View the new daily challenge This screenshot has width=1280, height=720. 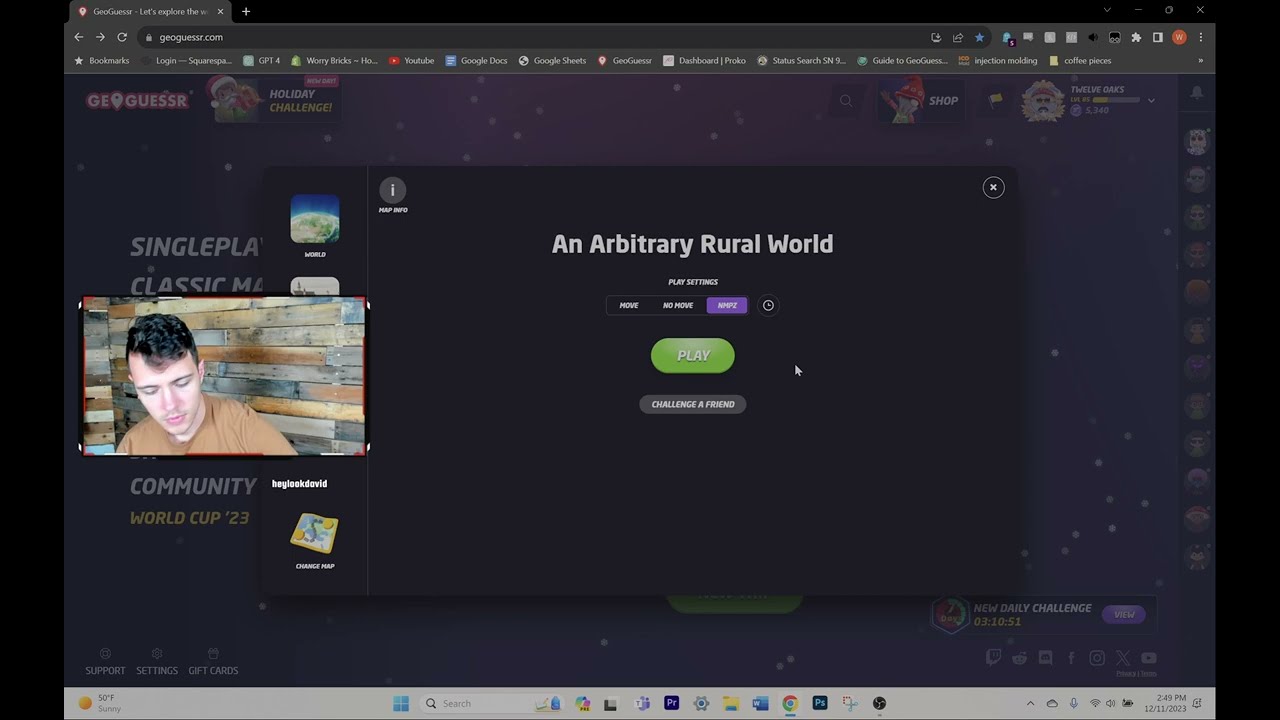pyautogui.click(x=1124, y=614)
